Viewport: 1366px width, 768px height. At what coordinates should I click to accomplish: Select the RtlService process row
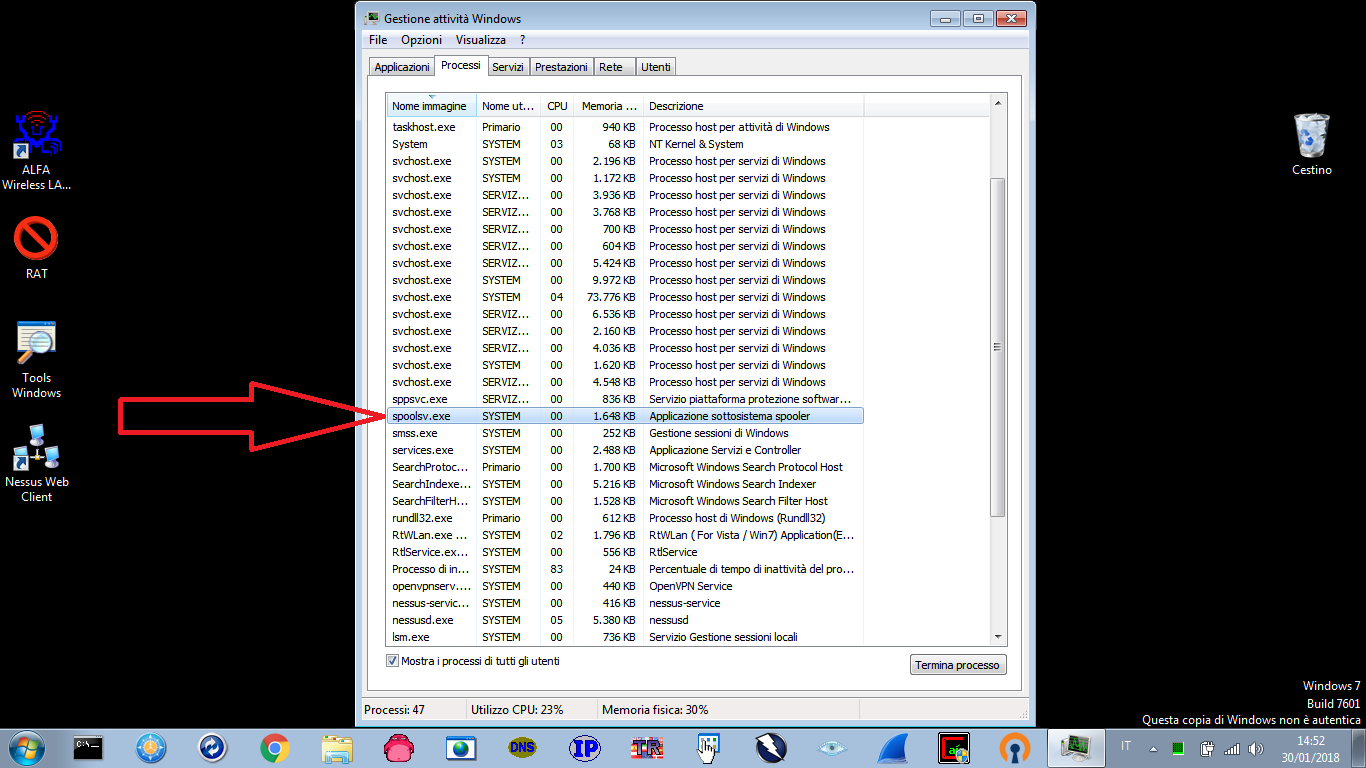[x=625, y=552]
